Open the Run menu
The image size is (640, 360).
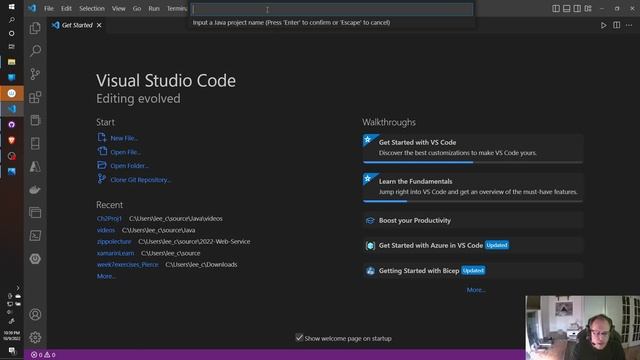pyautogui.click(x=154, y=8)
